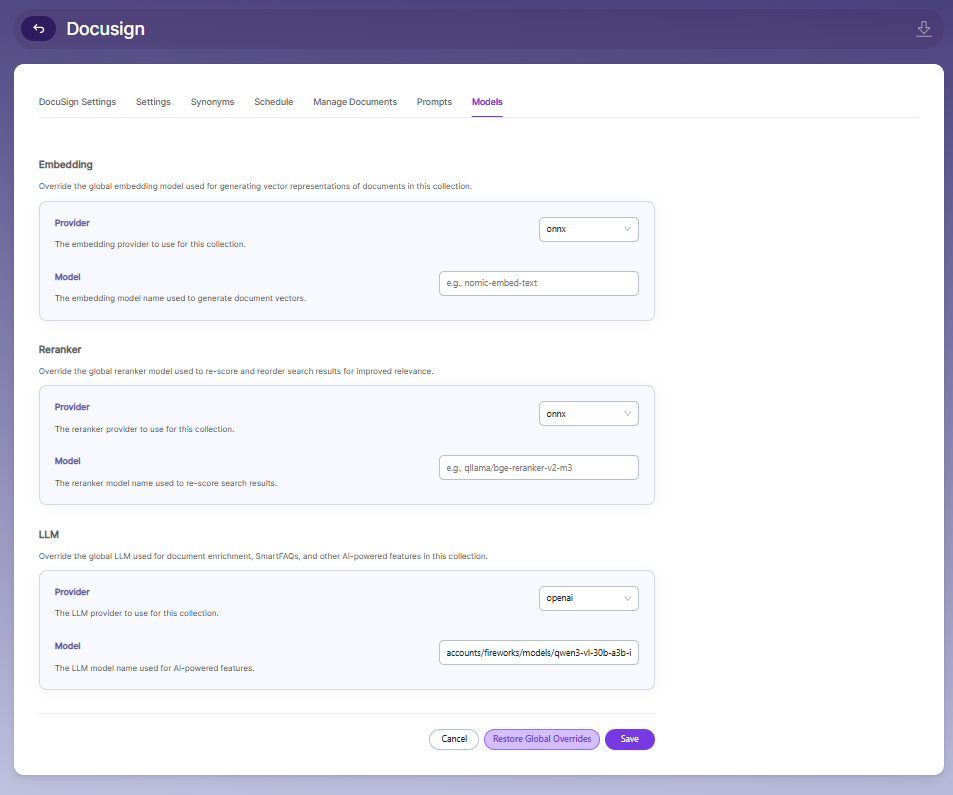Screen dimensions: 953x795
Task: Click the 'Override the global LLM' description text
Action: [x=263, y=556]
